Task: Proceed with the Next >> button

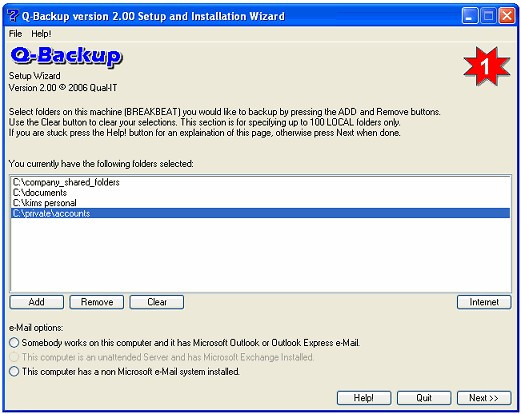Action: click(x=484, y=398)
